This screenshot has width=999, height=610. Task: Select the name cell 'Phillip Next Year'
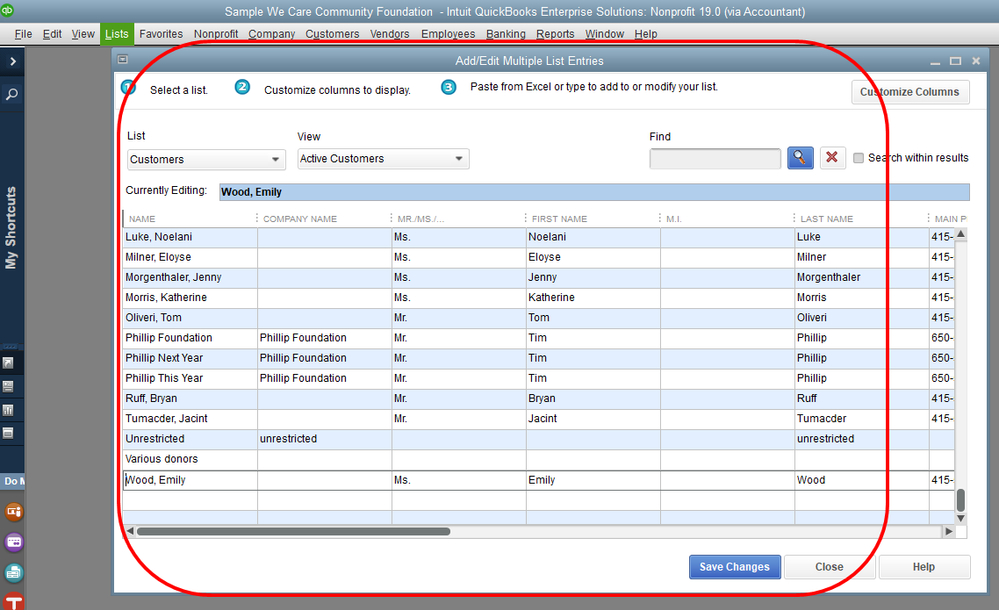[190, 358]
